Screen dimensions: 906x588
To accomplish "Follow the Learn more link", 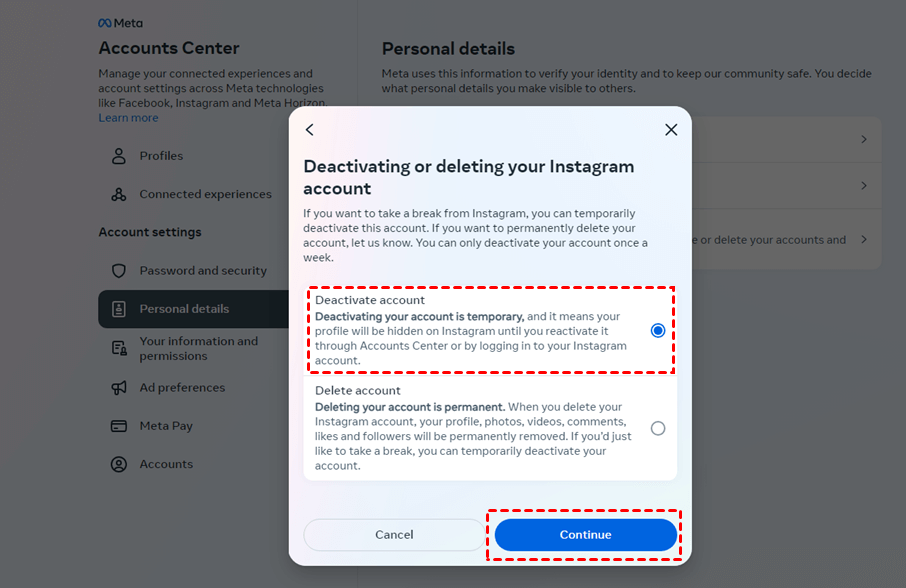I will point(128,118).
